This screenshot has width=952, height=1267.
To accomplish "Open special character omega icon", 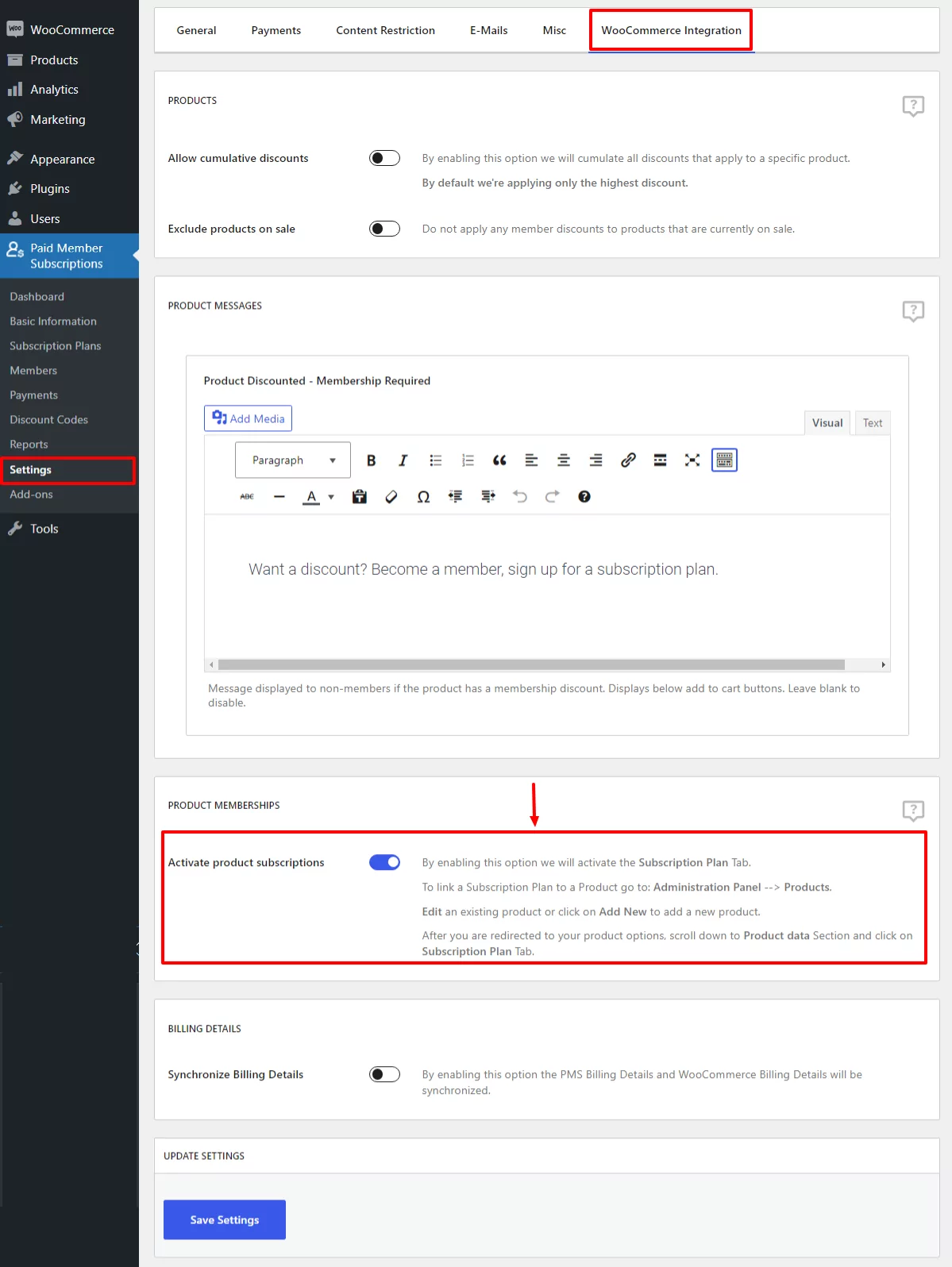I will (423, 497).
